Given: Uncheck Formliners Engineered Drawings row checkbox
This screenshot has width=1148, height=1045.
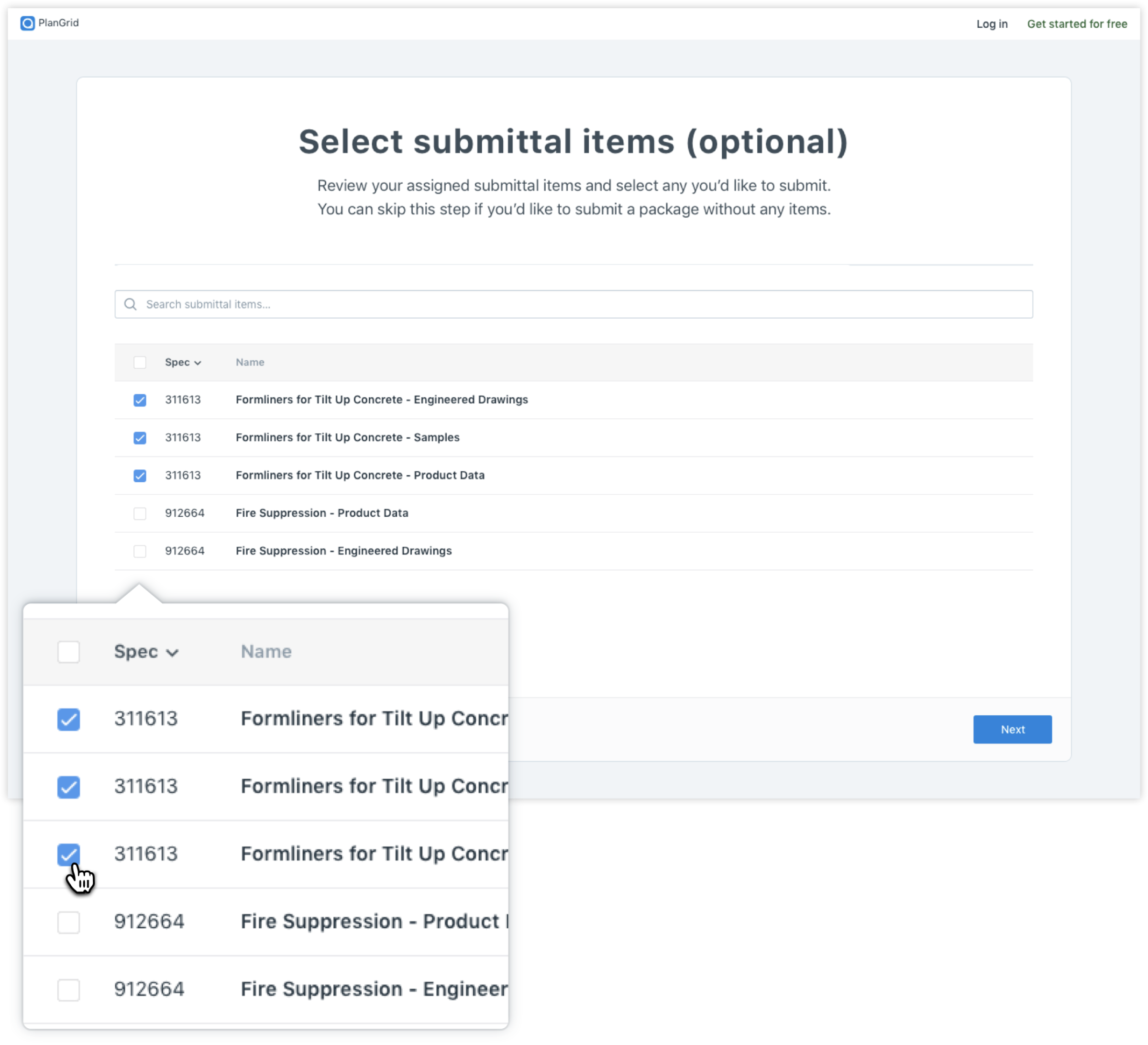Looking at the screenshot, I should (140, 400).
